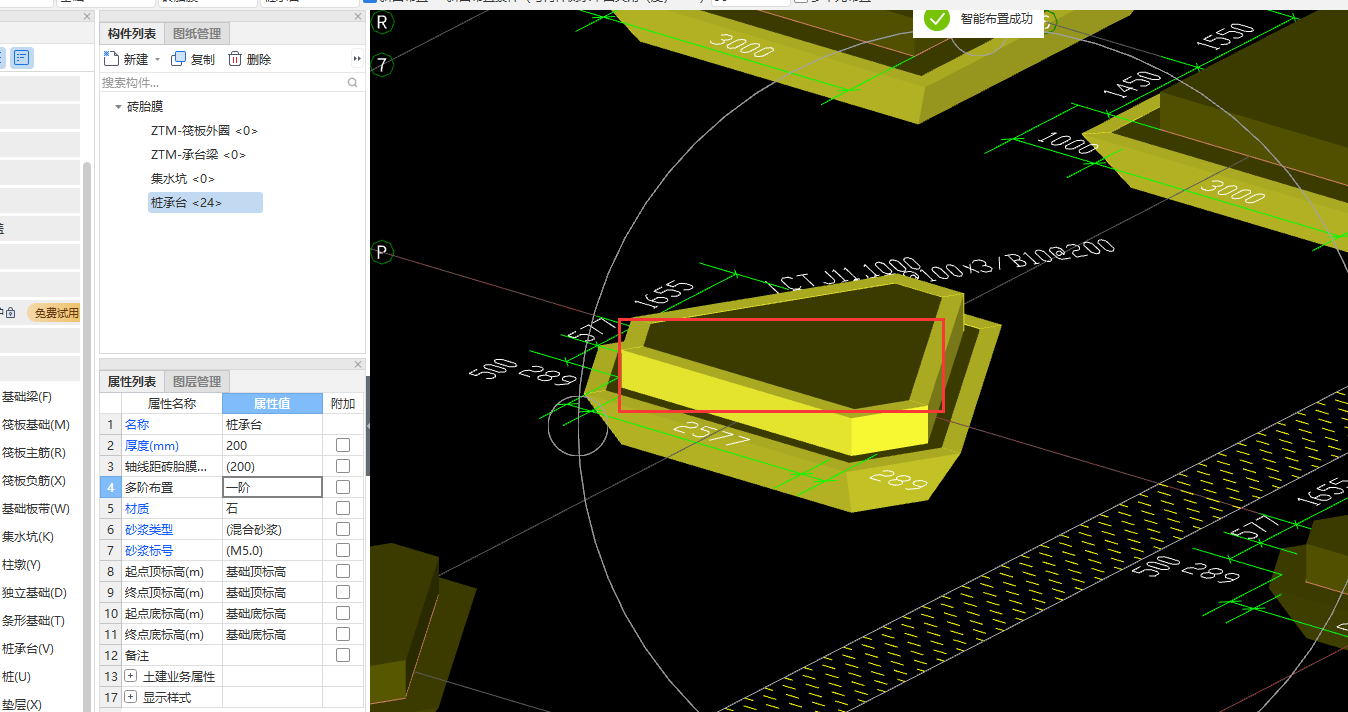Open the dropdown arrow next to 新建

(x=157, y=60)
